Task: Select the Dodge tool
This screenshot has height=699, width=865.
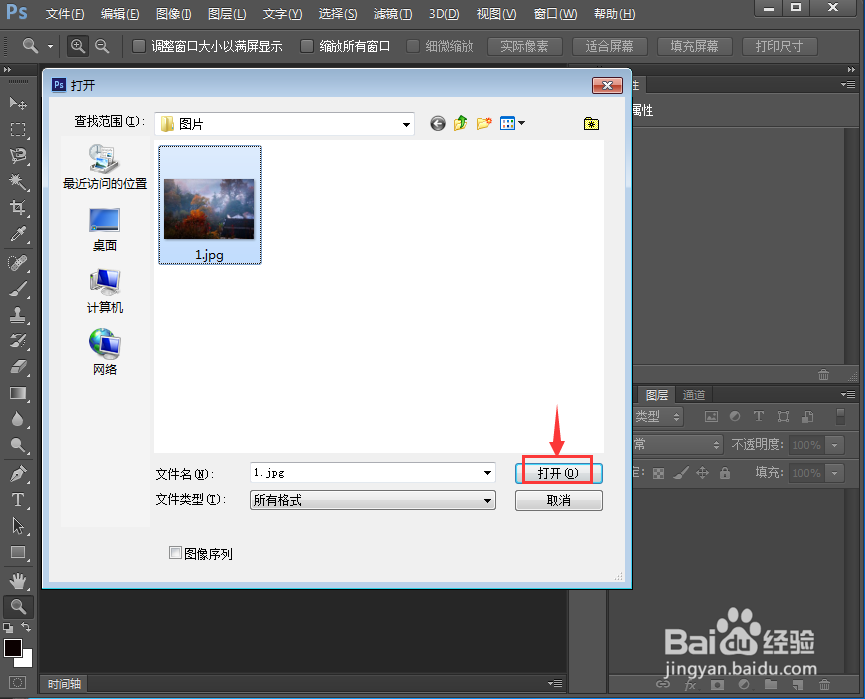Action: [x=18, y=445]
